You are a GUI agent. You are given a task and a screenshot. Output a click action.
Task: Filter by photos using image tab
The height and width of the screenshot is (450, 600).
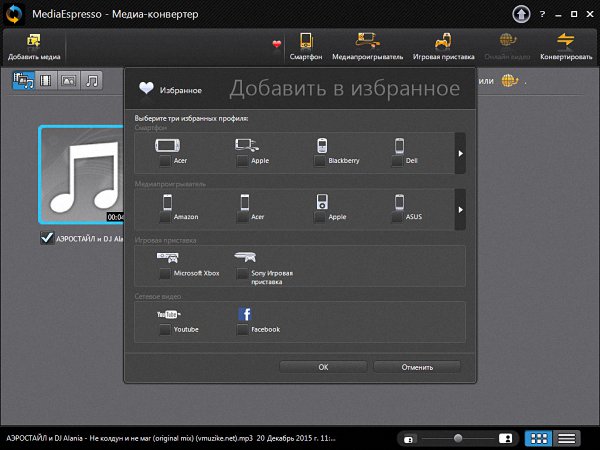click(68, 81)
